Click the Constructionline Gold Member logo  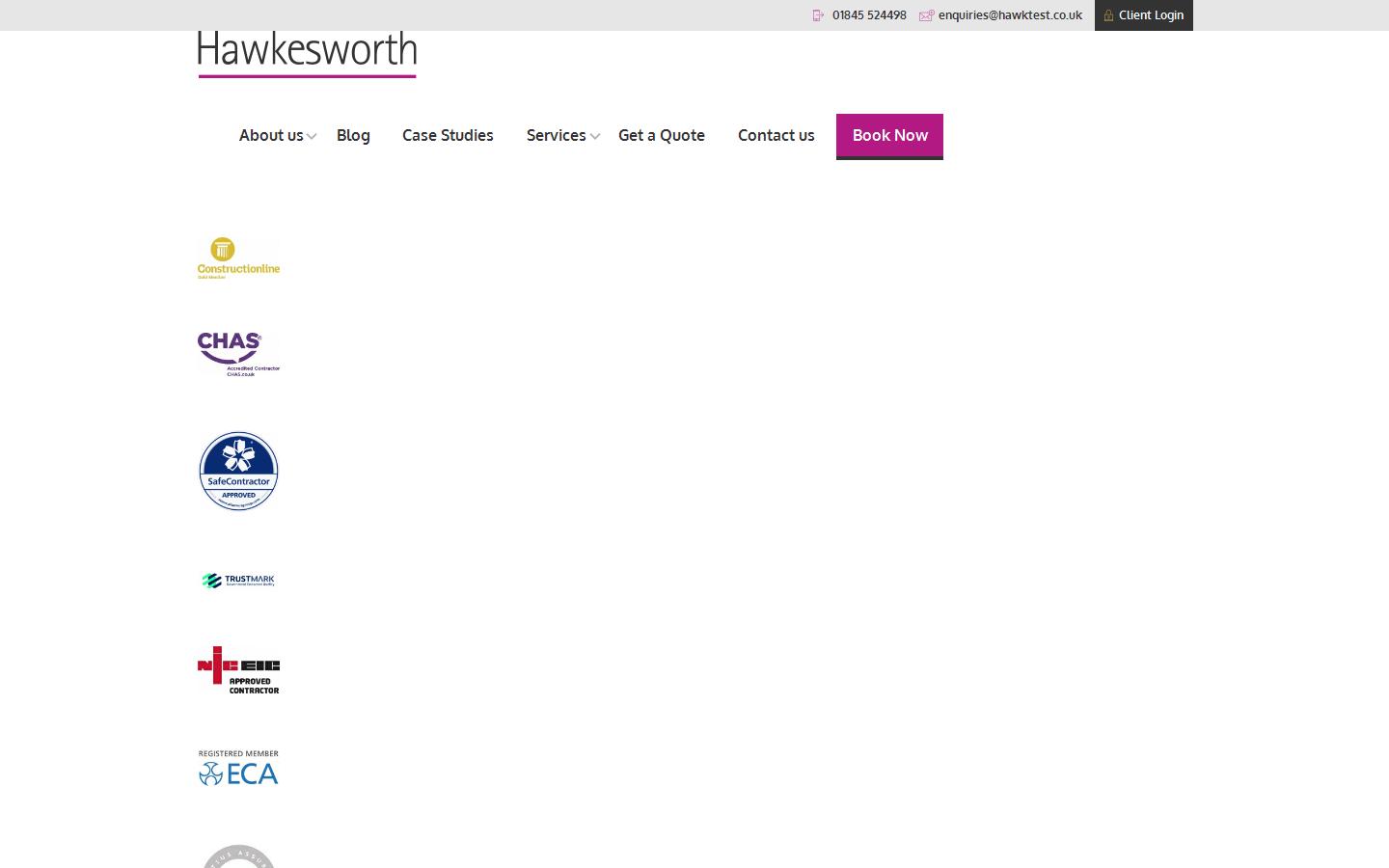click(238, 257)
